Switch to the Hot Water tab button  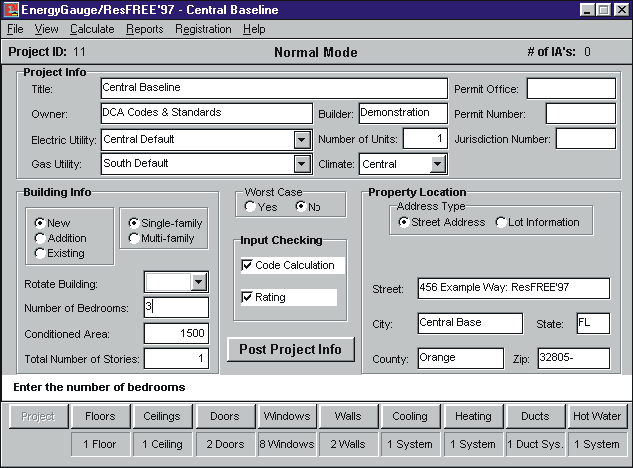coord(597,416)
